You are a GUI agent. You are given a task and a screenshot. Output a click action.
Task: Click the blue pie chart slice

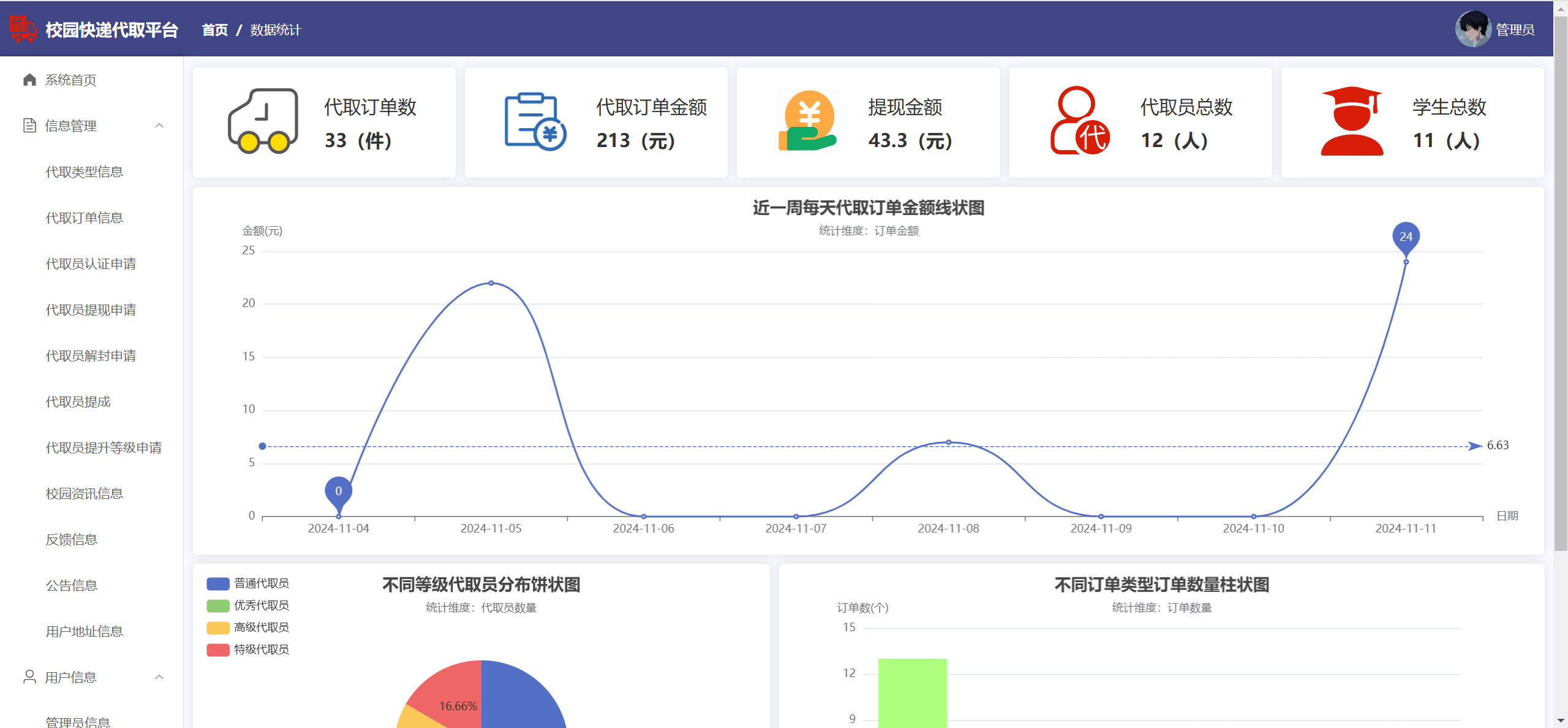pyautogui.click(x=521, y=699)
